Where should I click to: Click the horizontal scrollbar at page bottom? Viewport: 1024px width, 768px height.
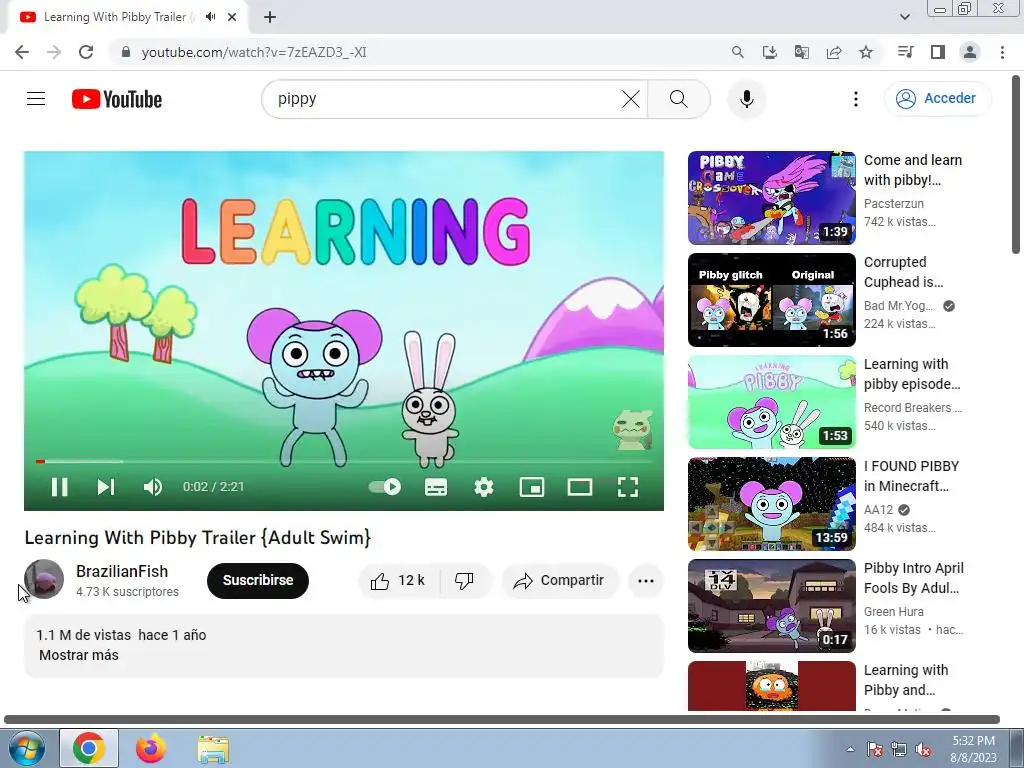click(x=502, y=720)
